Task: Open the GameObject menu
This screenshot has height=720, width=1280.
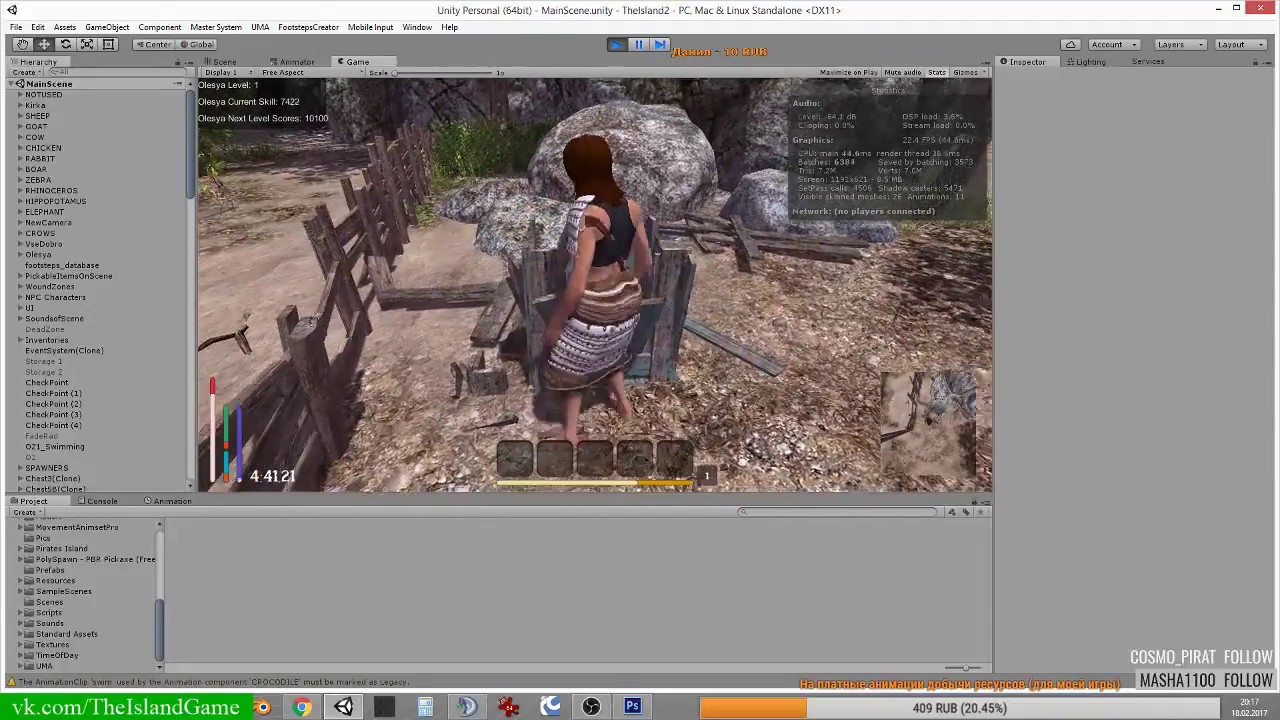Action: click(107, 27)
